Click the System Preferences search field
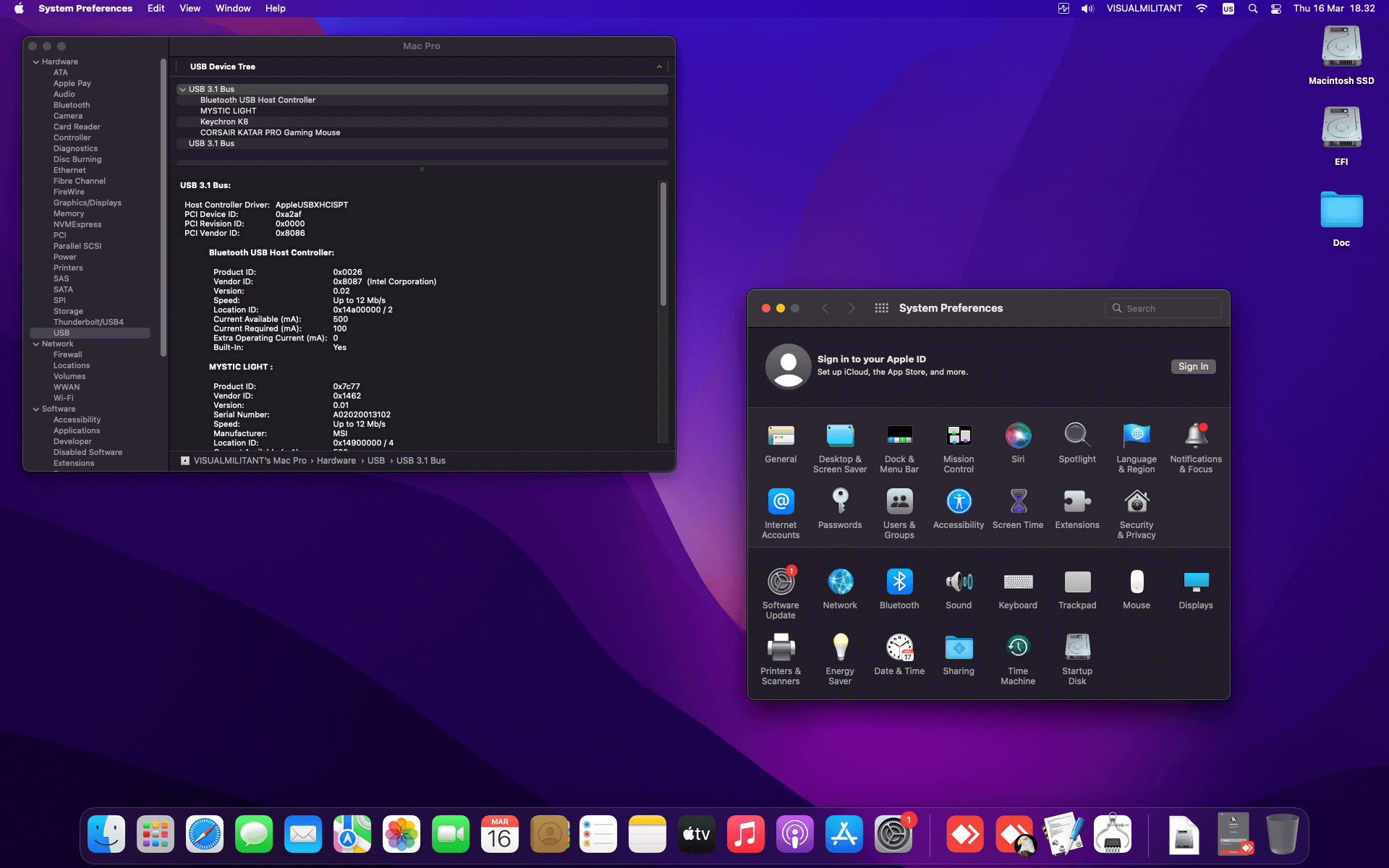Screen dimensions: 1389x868 [1163, 307]
